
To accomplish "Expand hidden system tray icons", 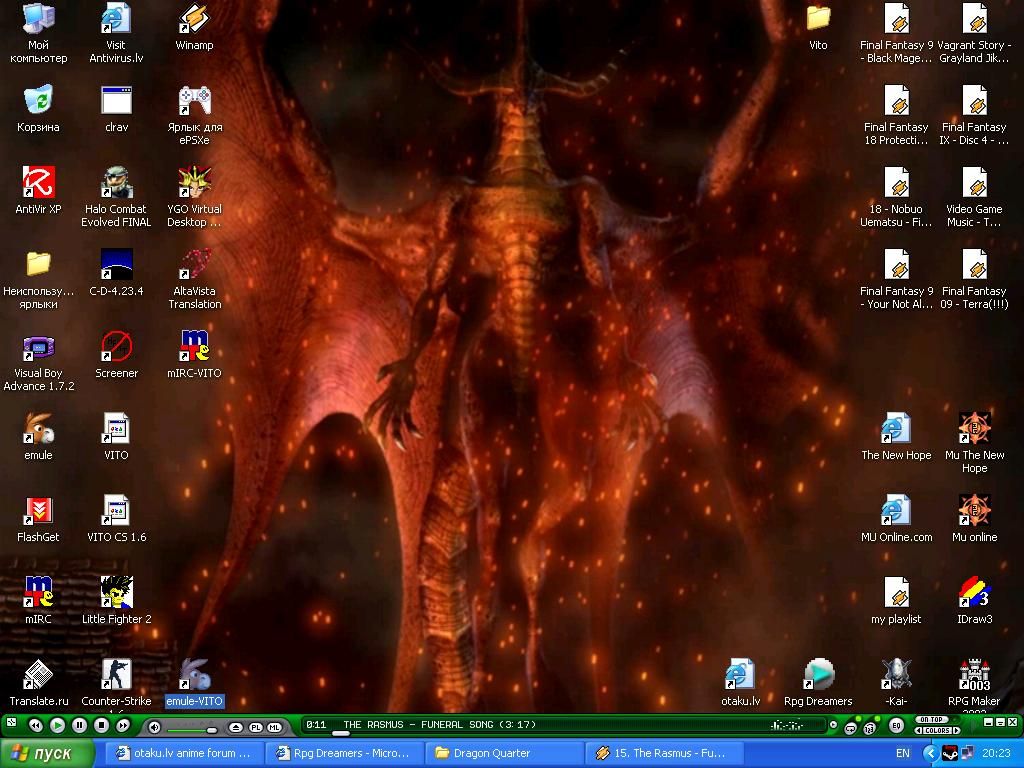I will 931,753.
